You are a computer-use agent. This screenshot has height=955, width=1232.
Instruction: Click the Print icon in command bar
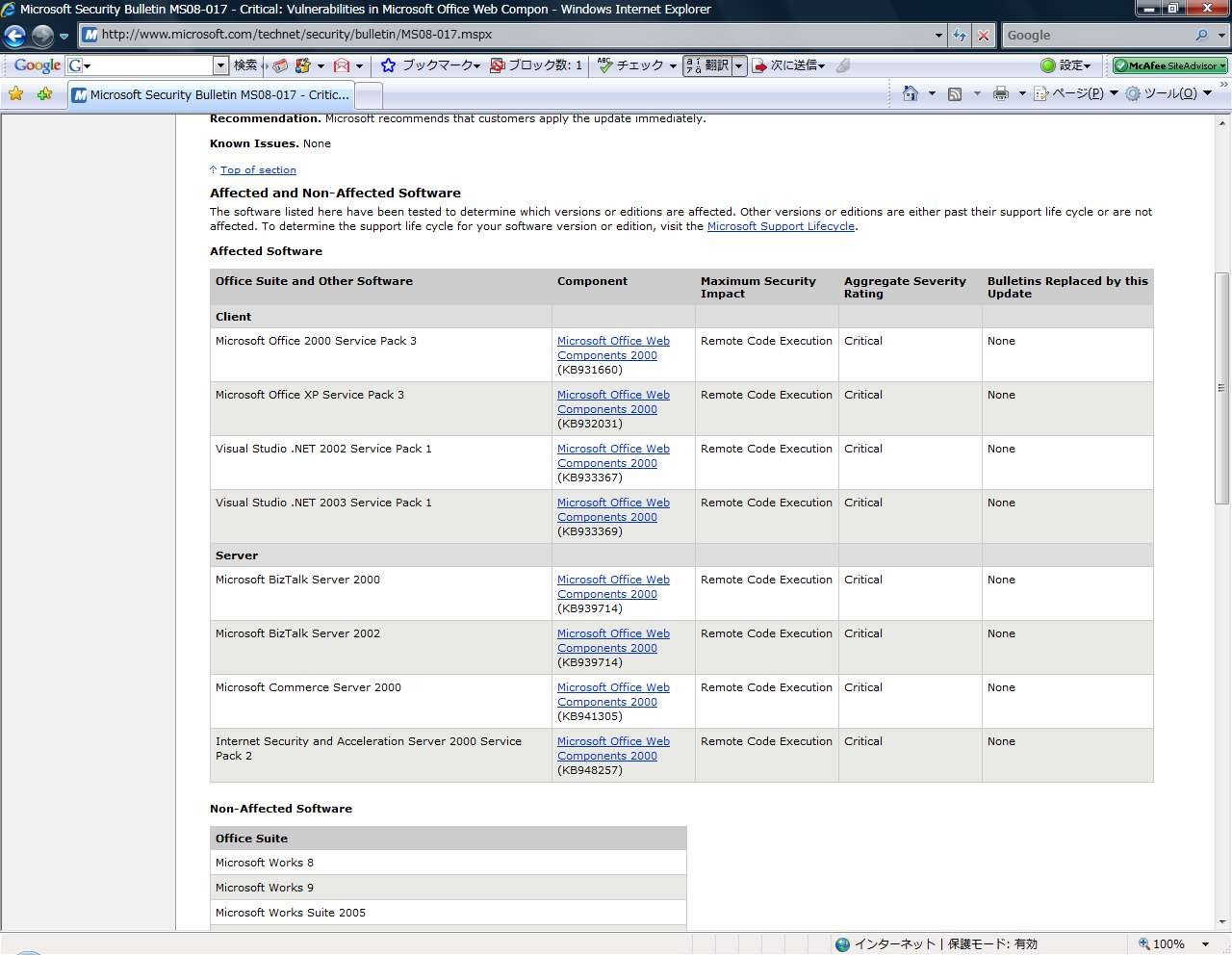click(1001, 93)
